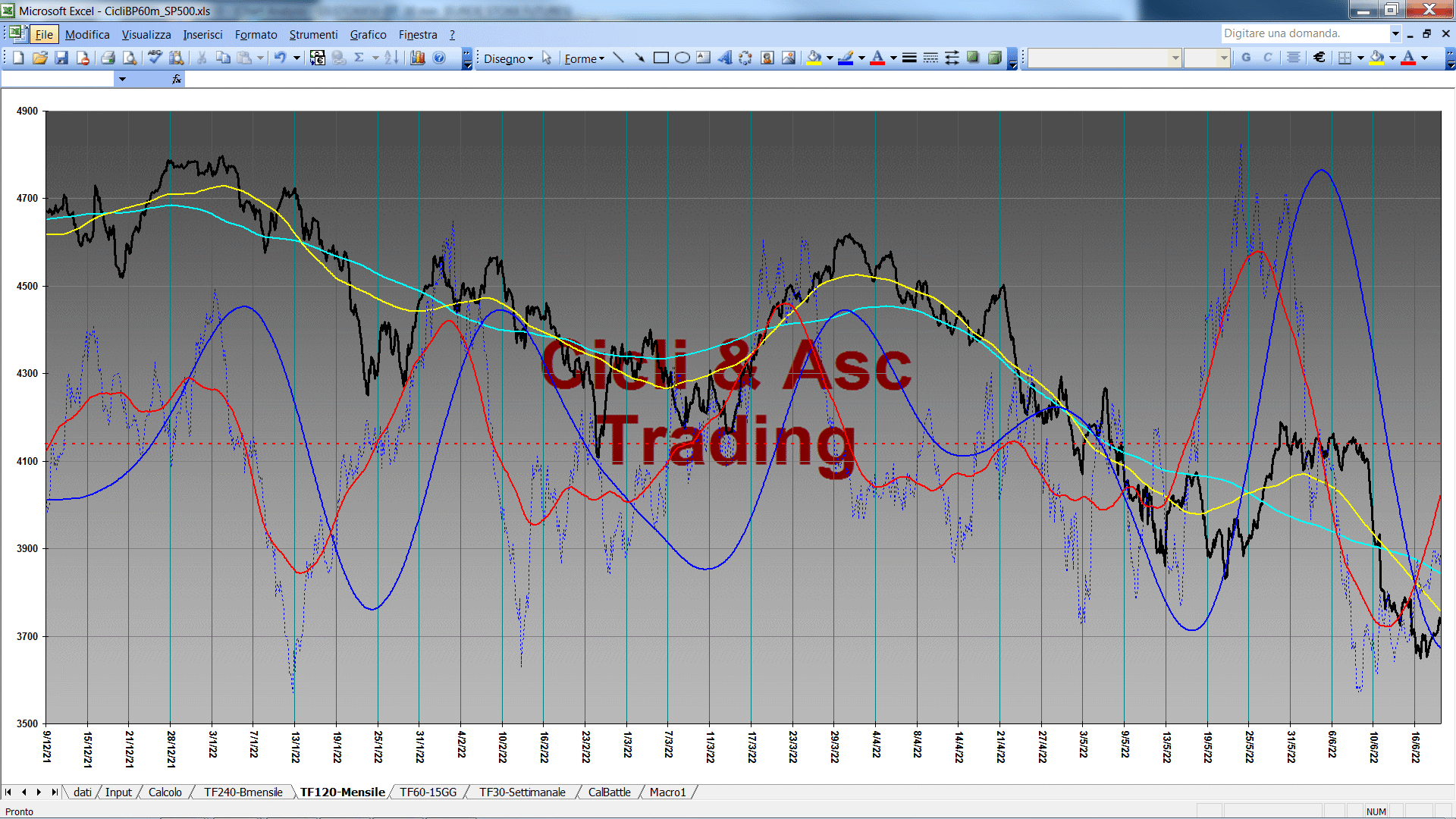Select the Arrow drawing tool

click(x=639, y=58)
